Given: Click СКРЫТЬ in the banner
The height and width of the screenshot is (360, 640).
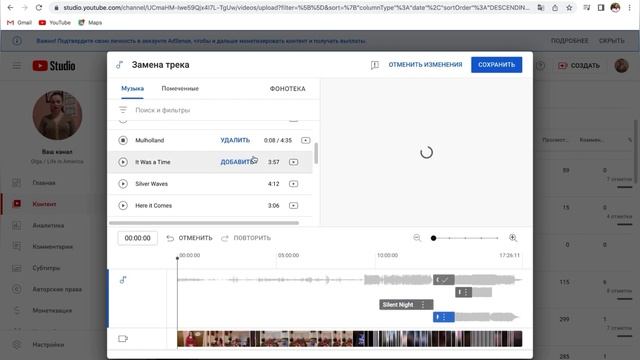Looking at the screenshot, I should (x=611, y=41).
